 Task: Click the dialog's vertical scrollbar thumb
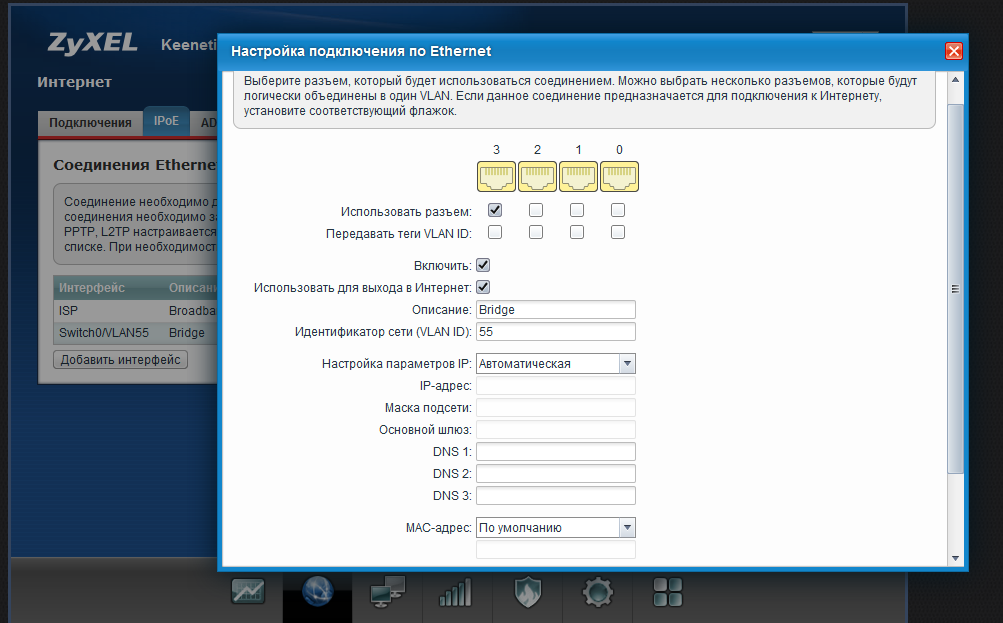pos(955,288)
